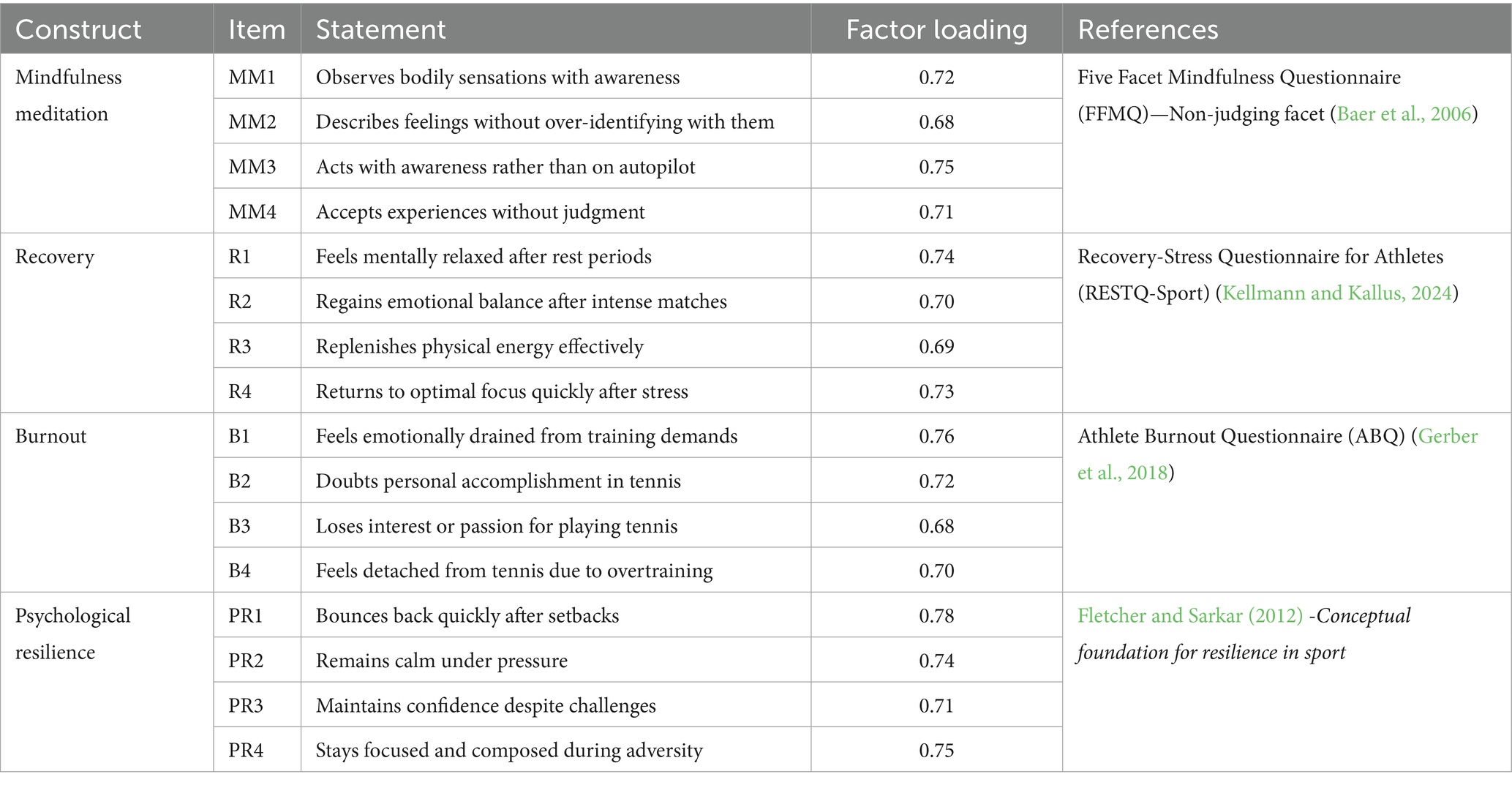Click the Construct column header
Viewport: 1512px width, 785px height.
point(78,29)
